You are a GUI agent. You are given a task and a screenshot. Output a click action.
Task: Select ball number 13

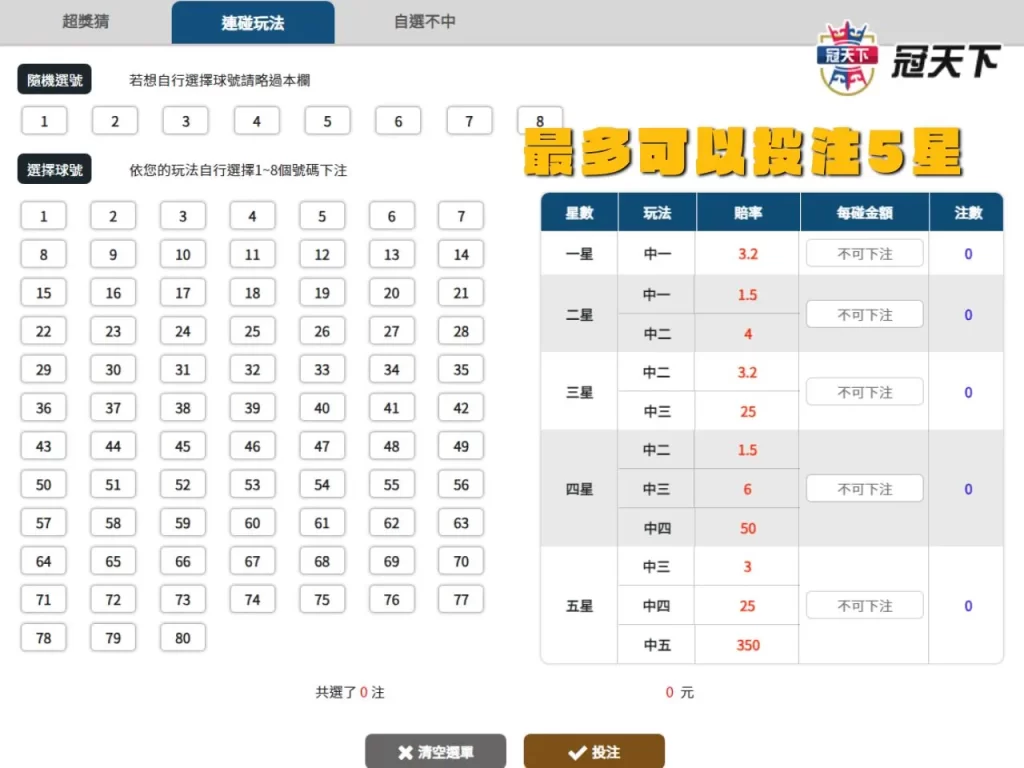(x=391, y=254)
